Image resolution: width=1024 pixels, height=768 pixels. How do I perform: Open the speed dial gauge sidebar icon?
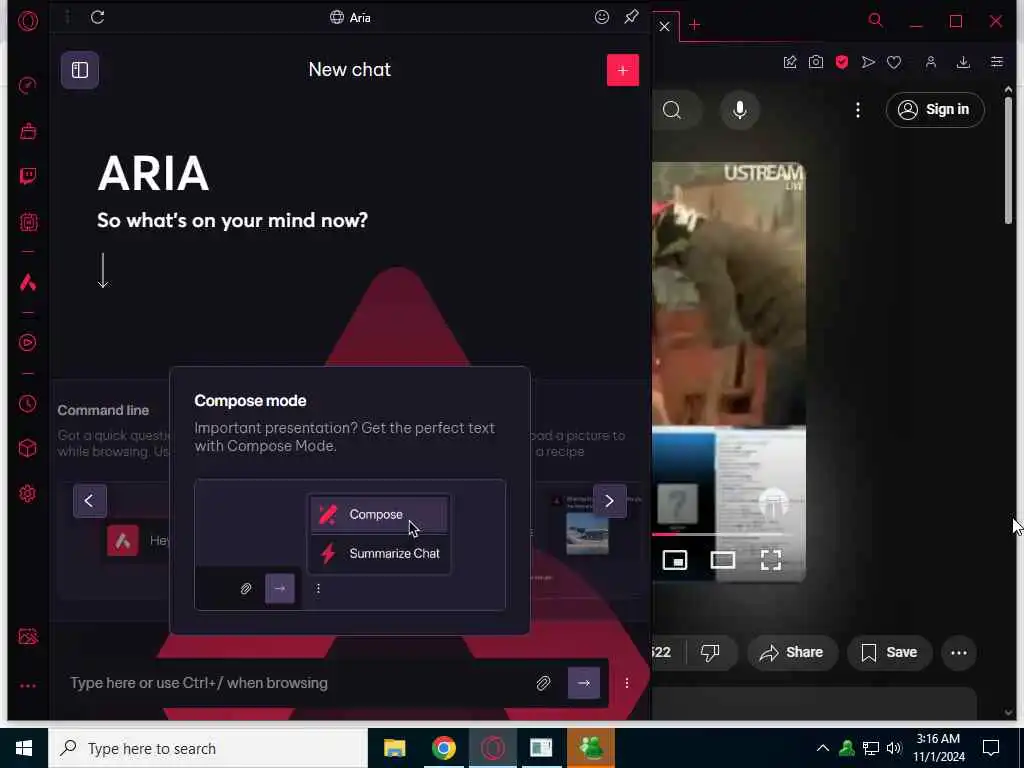coord(27,86)
